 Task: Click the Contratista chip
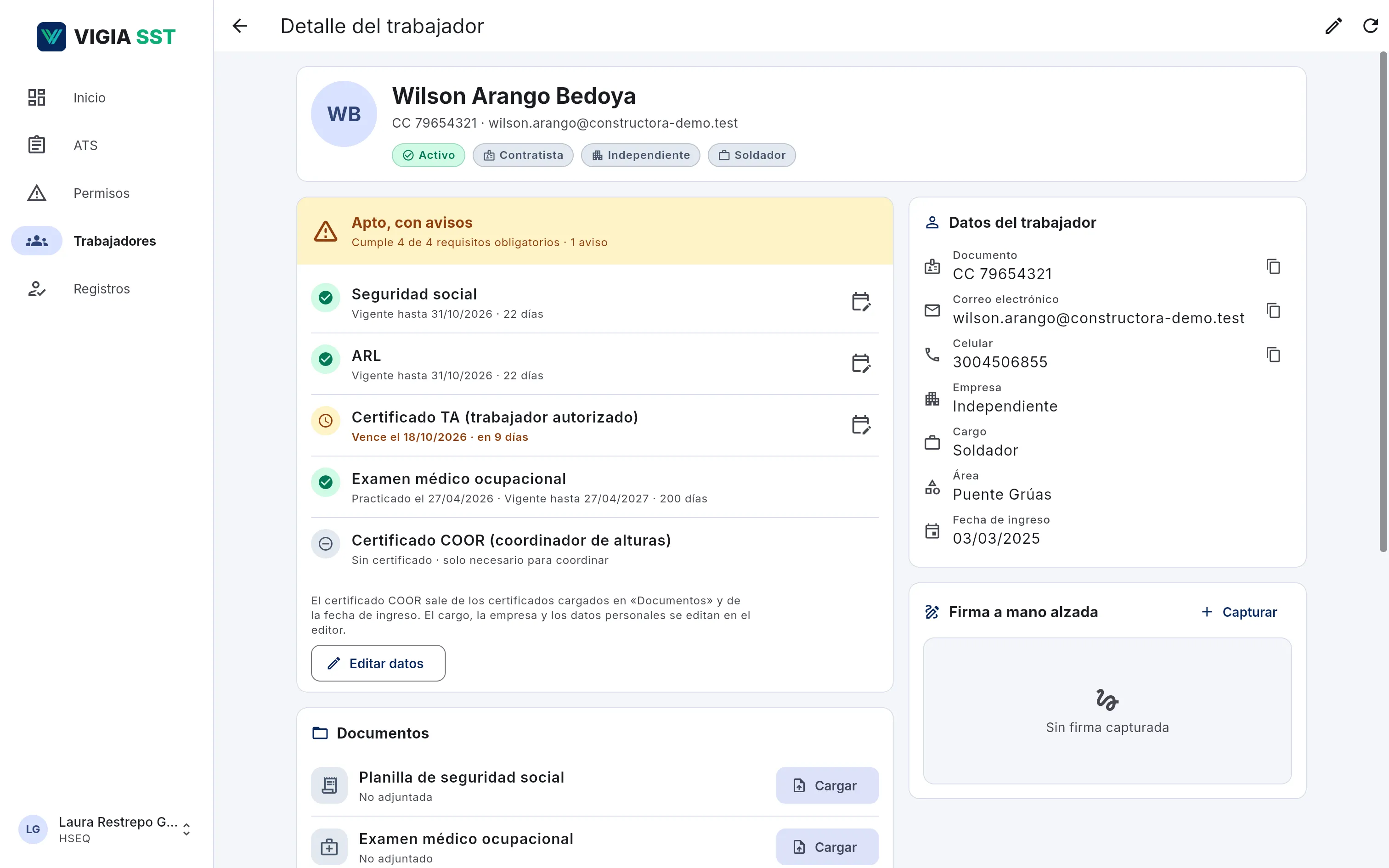(523, 155)
